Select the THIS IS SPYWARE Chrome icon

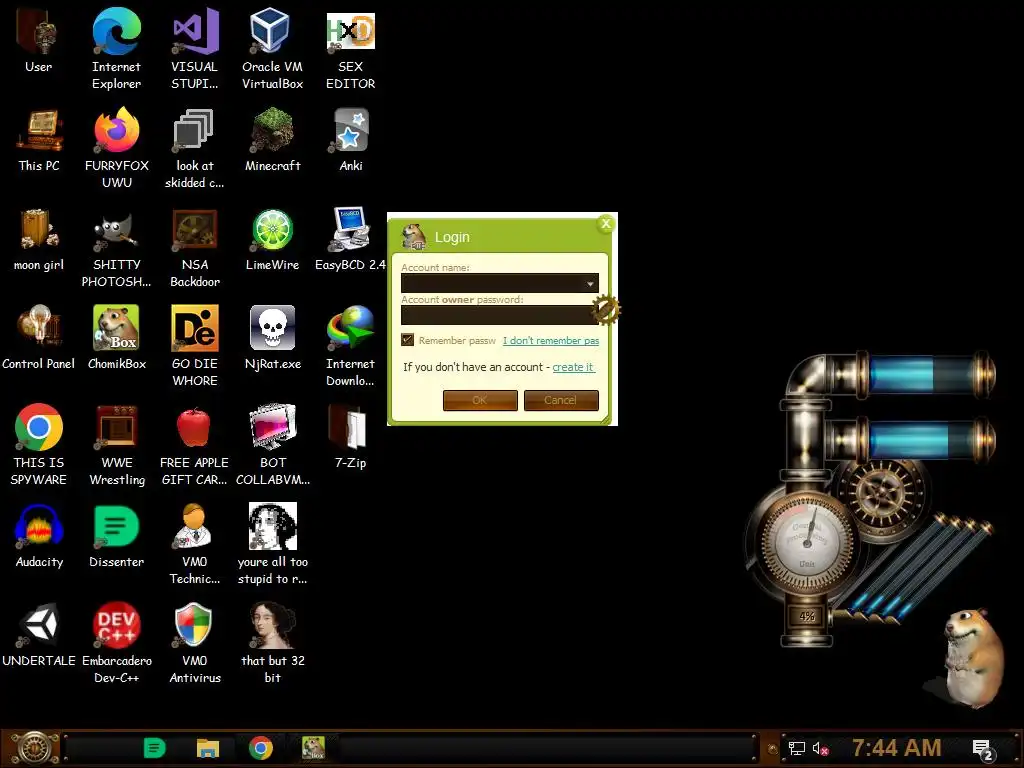39,445
